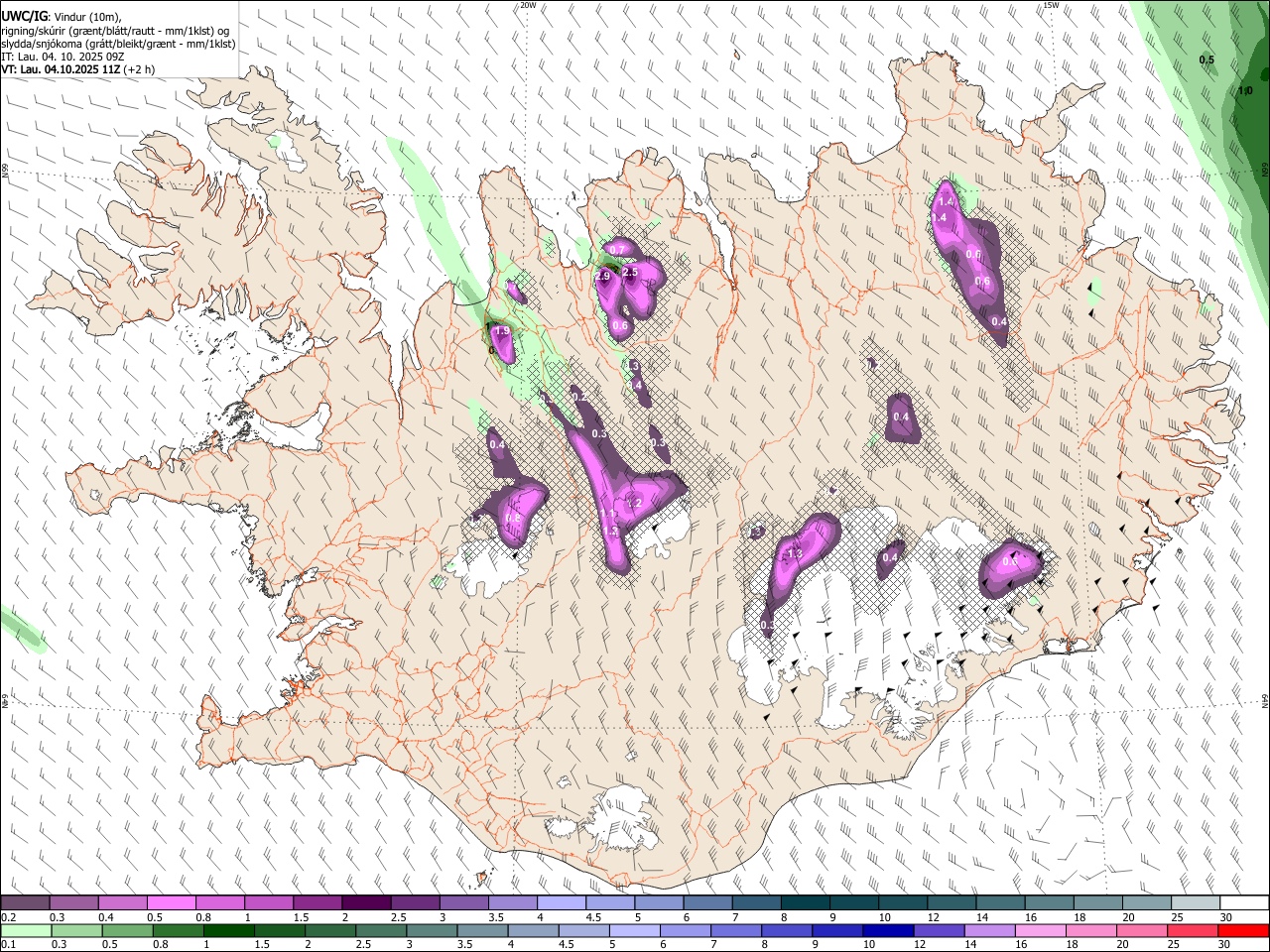Image resolution: width=1270 pixels, height=952 pixels.
Task: Click the snow legend swatch between 0.2 and 0.3
Action: [25, 902]
